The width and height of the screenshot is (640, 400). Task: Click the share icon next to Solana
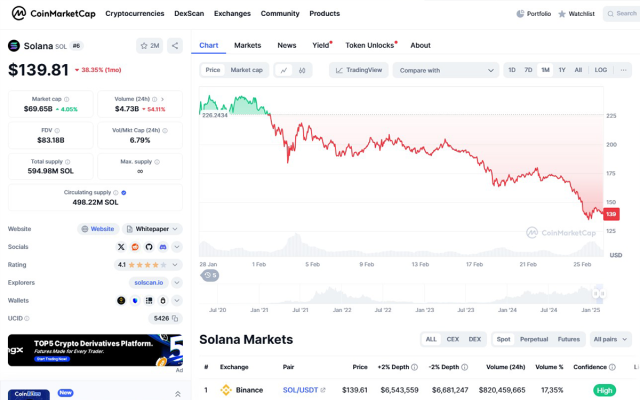(175, 46)
